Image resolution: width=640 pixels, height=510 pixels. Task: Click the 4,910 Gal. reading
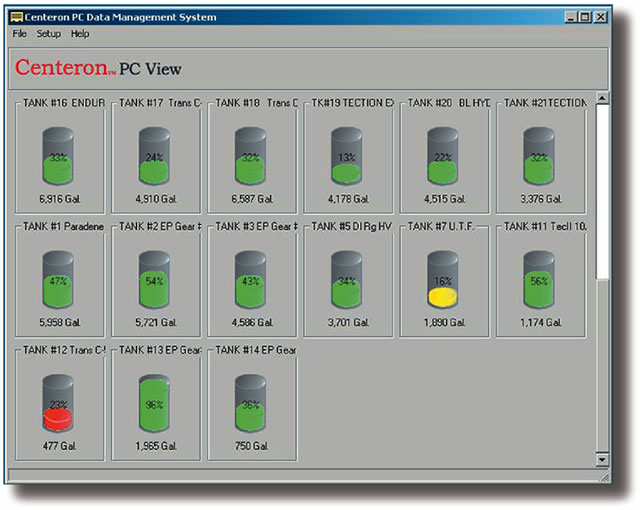pos(156,199)
